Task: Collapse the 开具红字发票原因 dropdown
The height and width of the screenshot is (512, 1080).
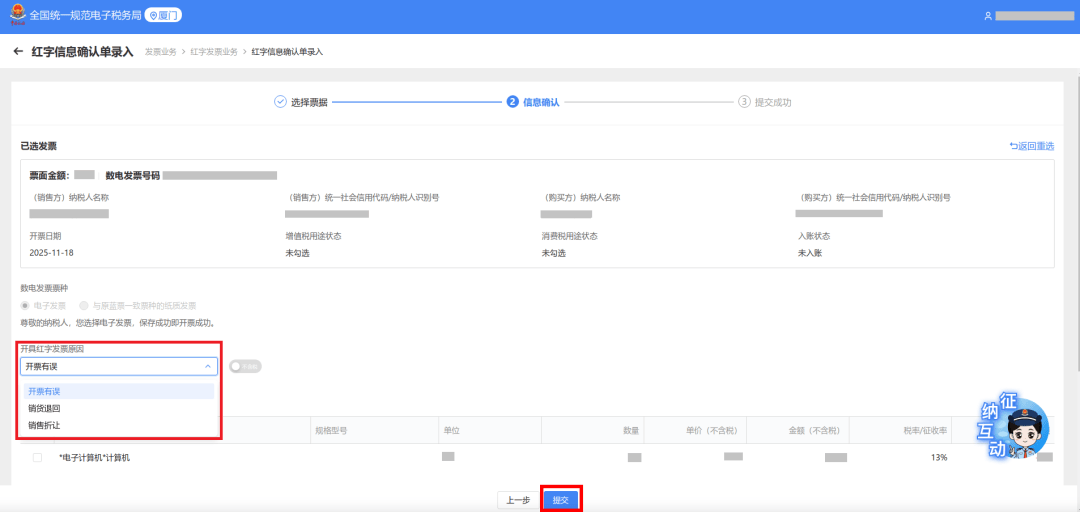Action: pyautogui.click(x=208, y=367)
